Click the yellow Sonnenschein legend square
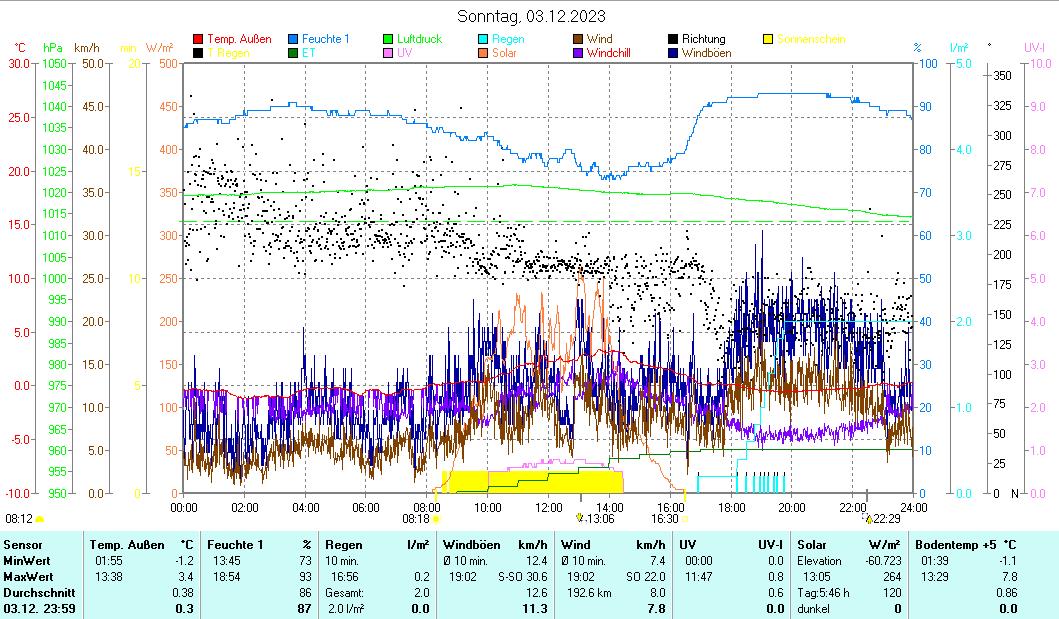 click(768, 39)
